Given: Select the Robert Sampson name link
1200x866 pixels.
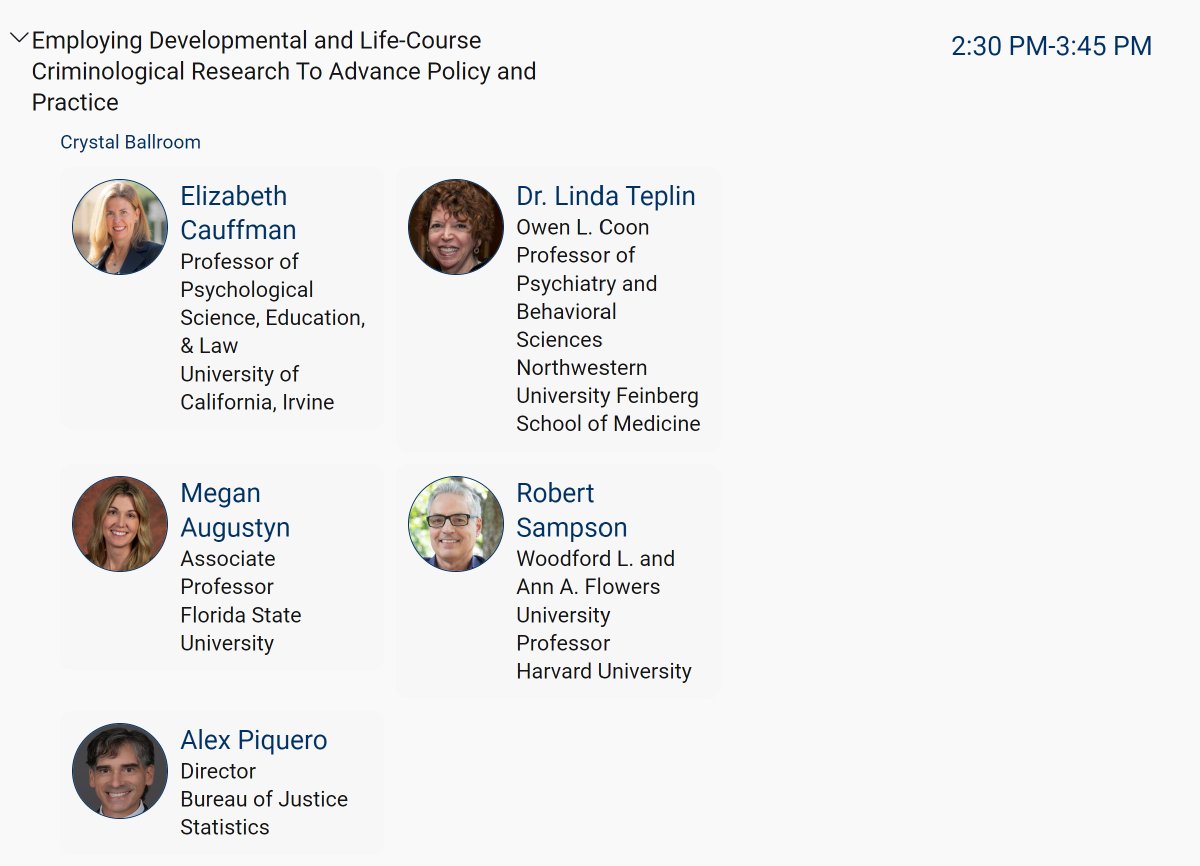Looking at the screenshot, I should (x=572, y=510).
